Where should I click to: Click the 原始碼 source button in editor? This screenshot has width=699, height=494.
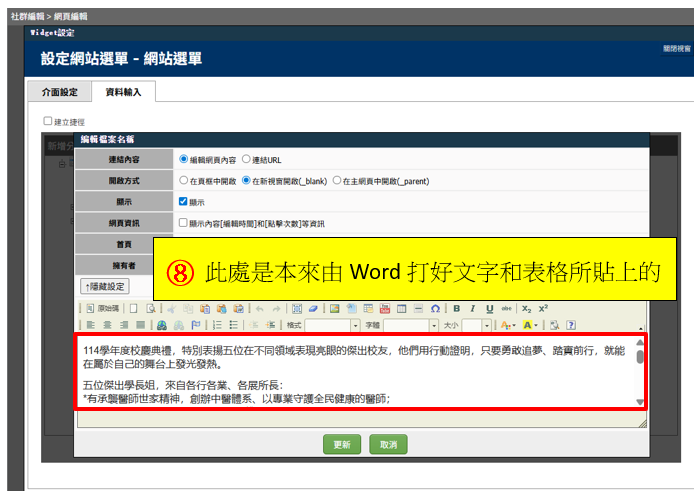pyautogui.click(x=104, y=309)
